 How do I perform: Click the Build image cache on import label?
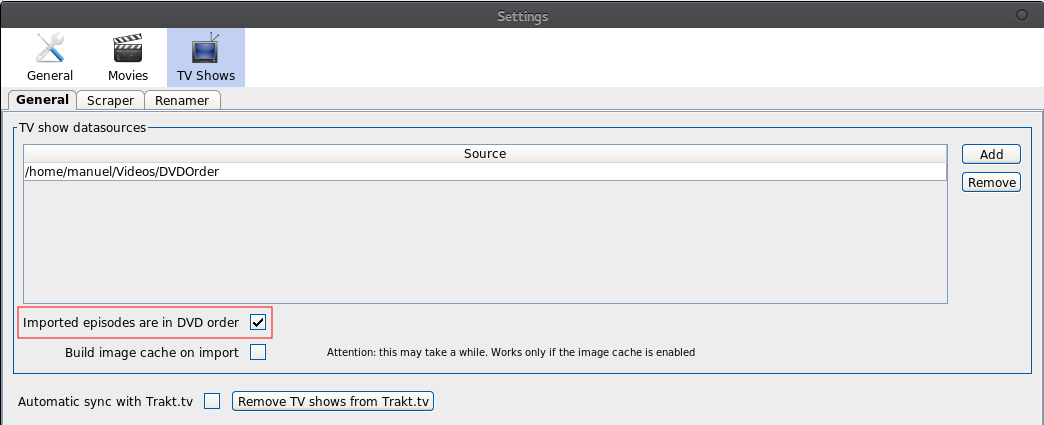152,352
